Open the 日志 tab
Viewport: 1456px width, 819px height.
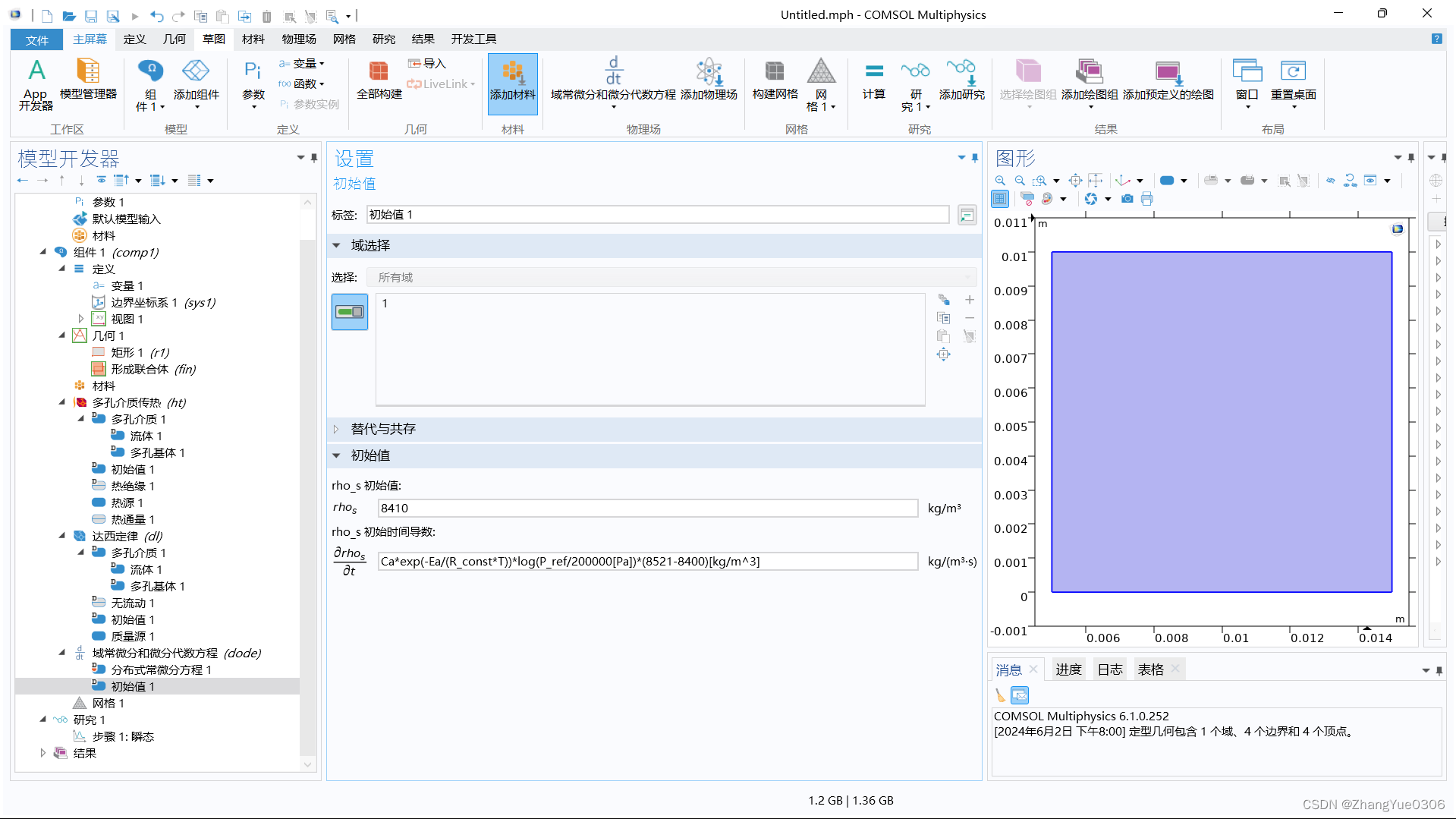point(1109,669)
